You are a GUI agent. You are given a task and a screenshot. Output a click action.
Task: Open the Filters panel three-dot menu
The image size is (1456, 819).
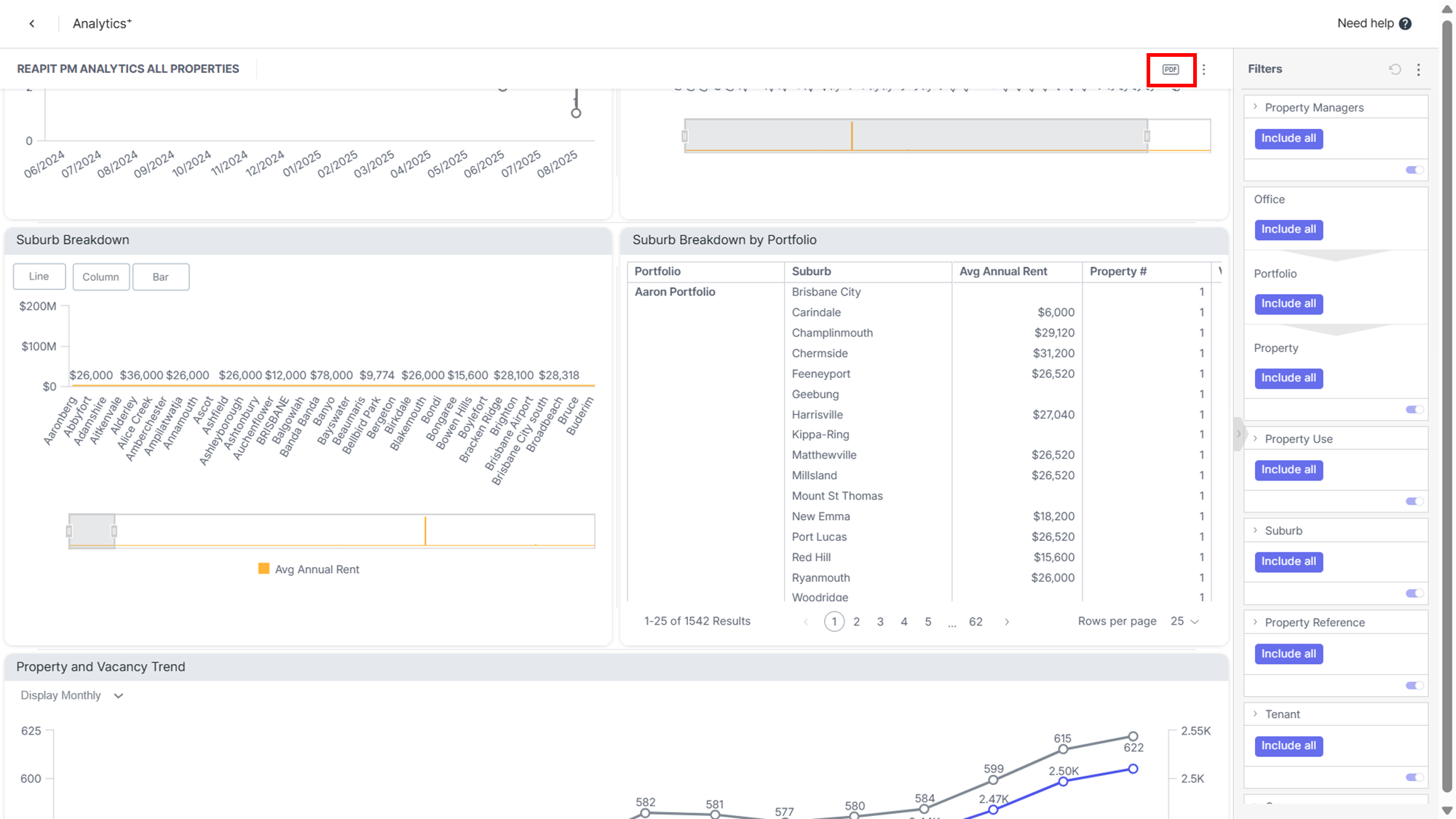coord(1418,69)
